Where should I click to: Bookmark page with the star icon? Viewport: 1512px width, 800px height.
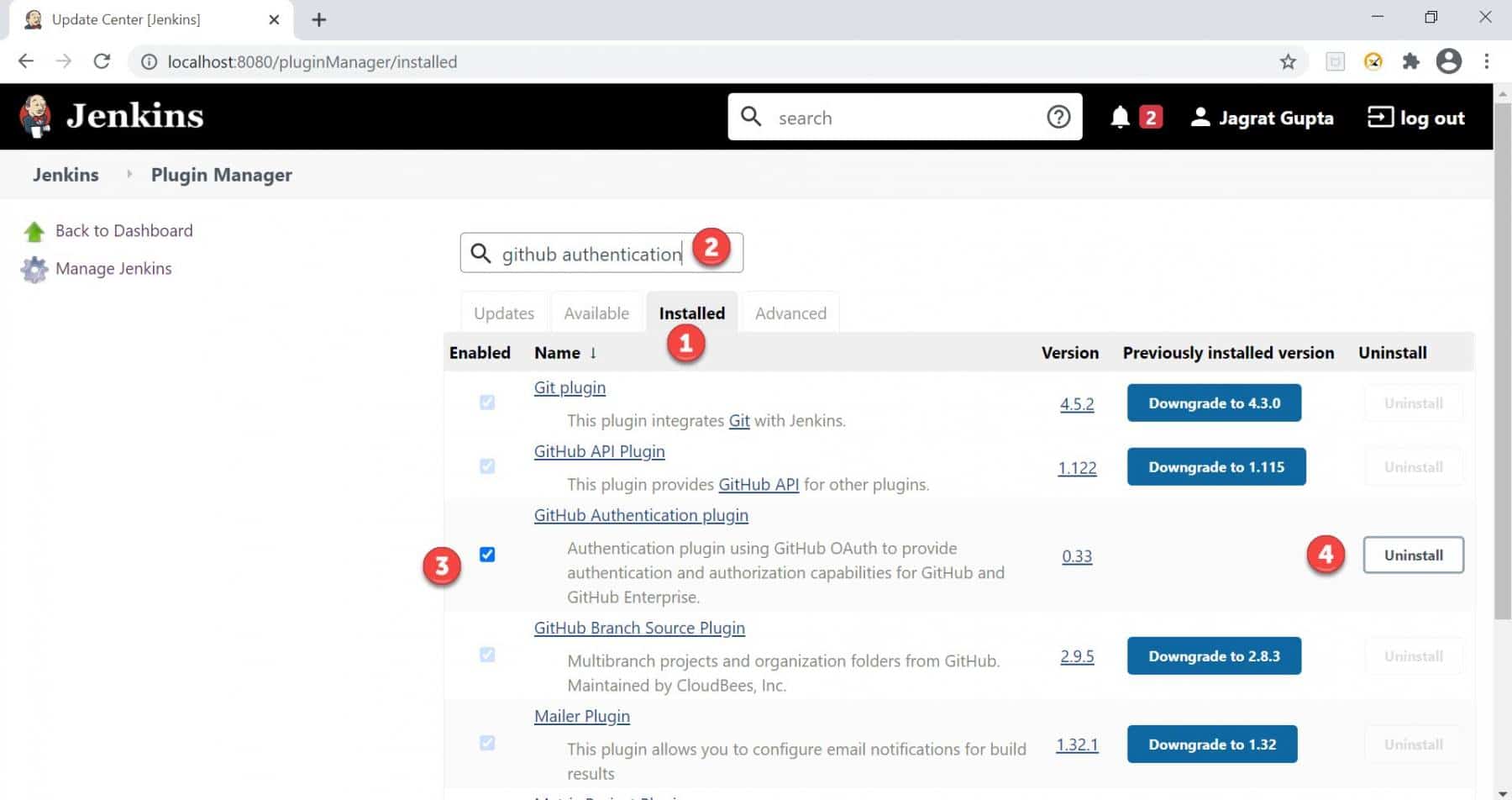click(x=1288, y=61)
